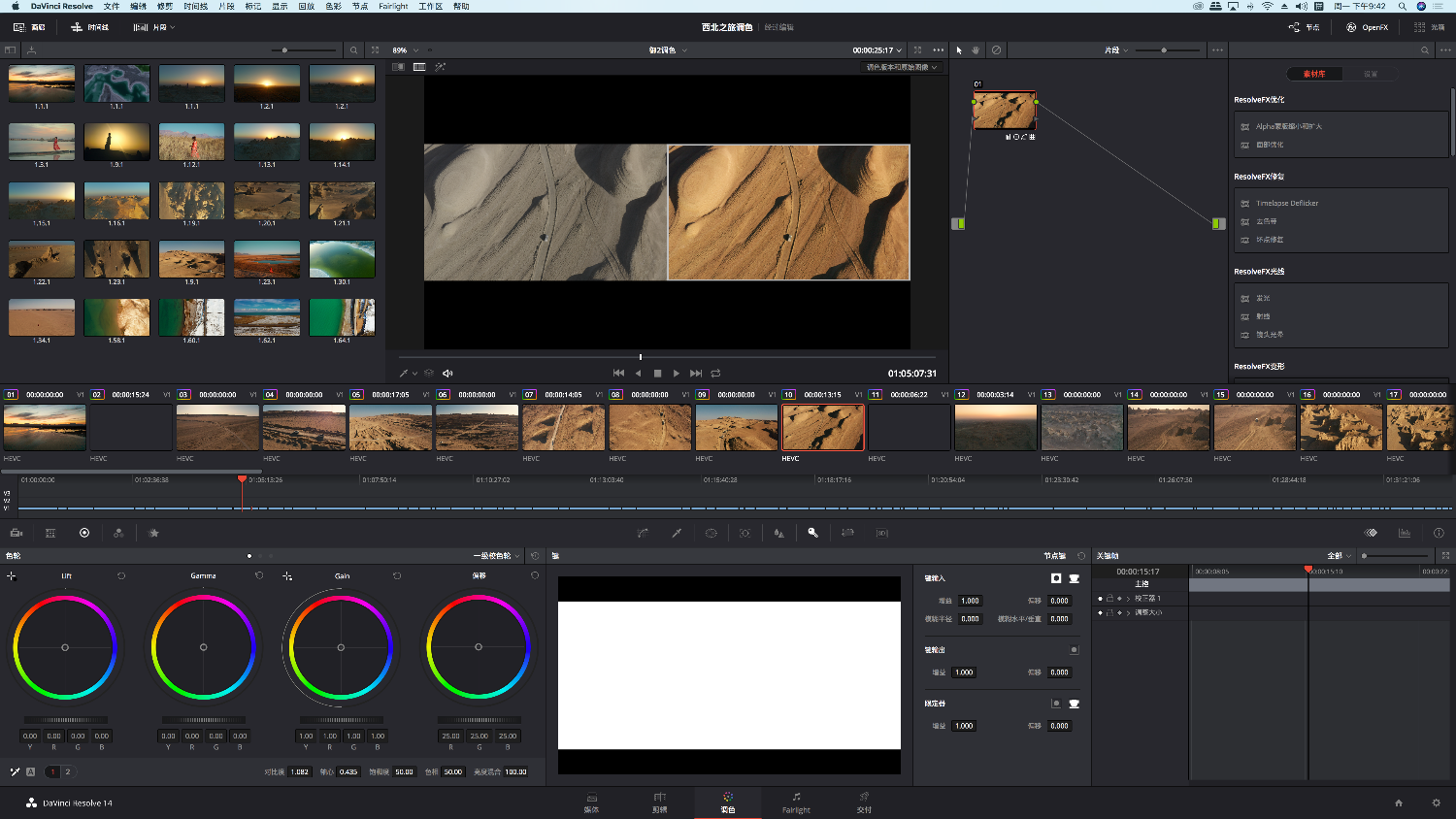Select the Color Wheels palette icon

[x=84, y=533]
